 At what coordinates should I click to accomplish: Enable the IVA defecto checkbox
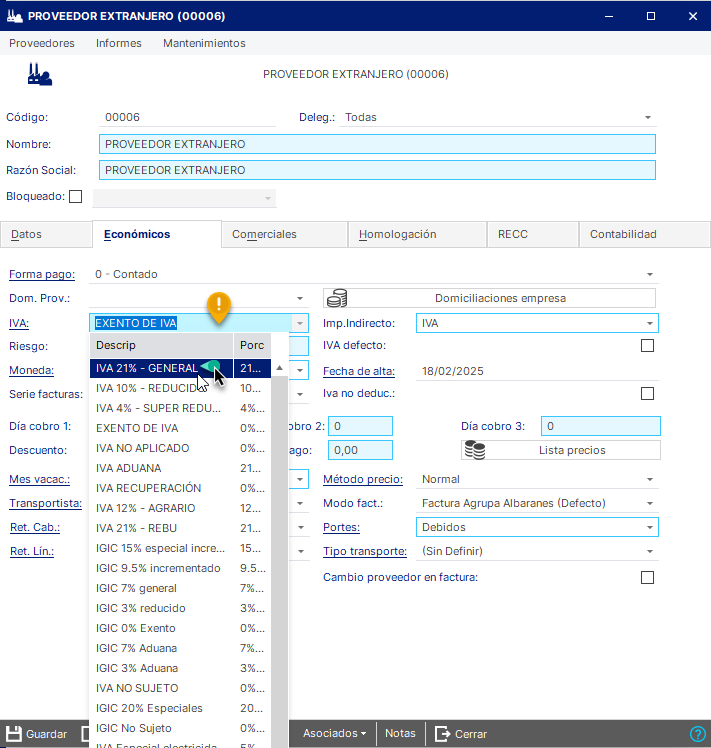pyautogui.click(x=647, y=345)
